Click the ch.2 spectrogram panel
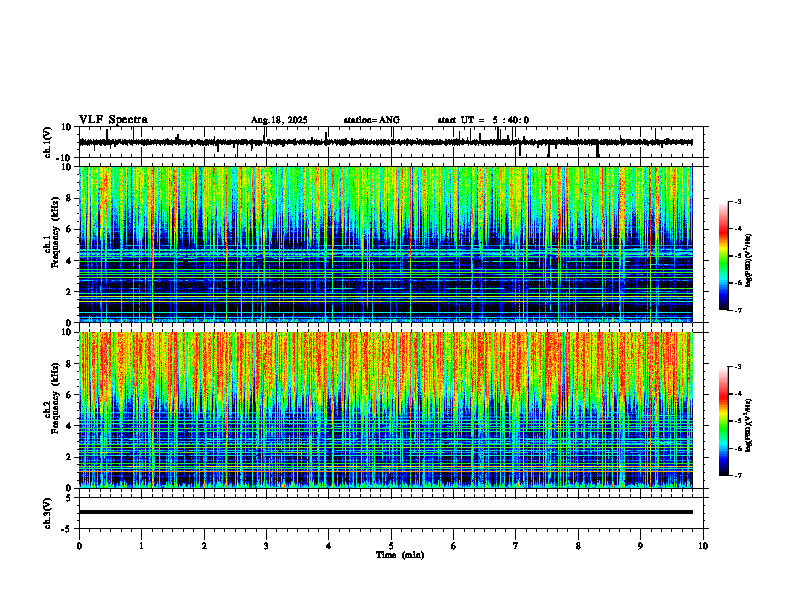Viewport: 792px width, 612px height. click(x=385, y=410)
